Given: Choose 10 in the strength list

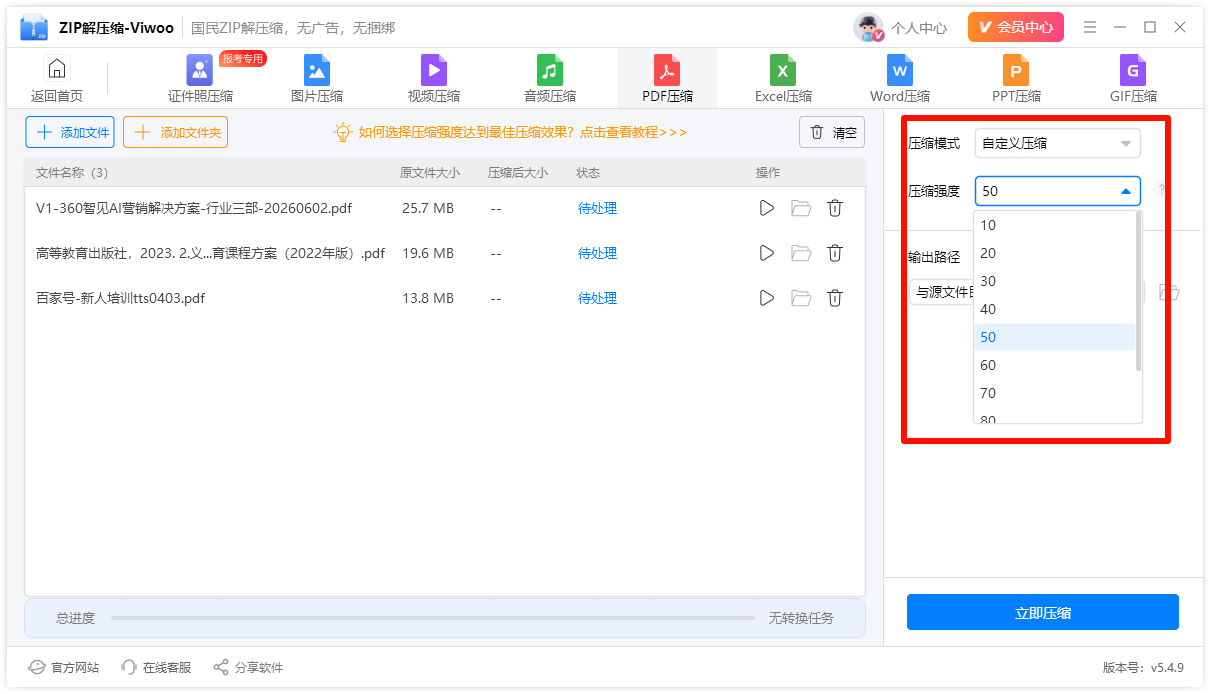Looking at the screenshot, I should coord(1055,225).
